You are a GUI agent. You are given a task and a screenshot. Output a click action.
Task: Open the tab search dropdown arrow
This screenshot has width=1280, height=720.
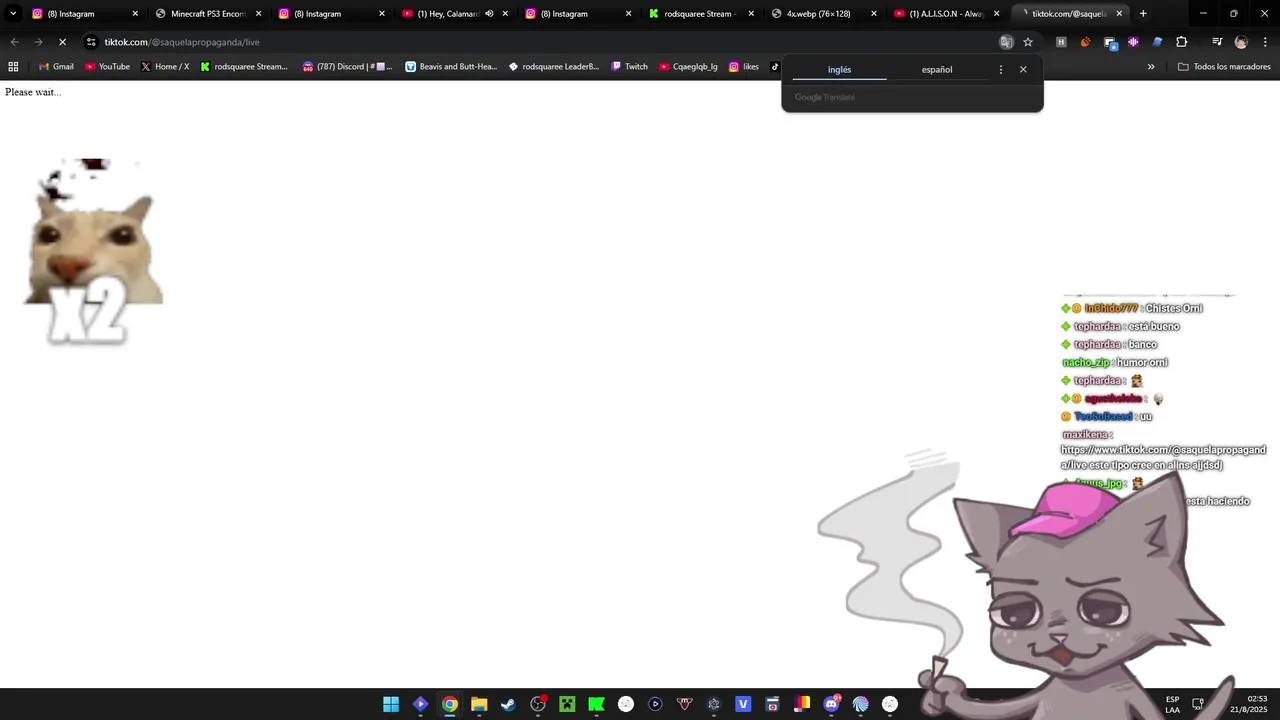click(x=13, y=14)
